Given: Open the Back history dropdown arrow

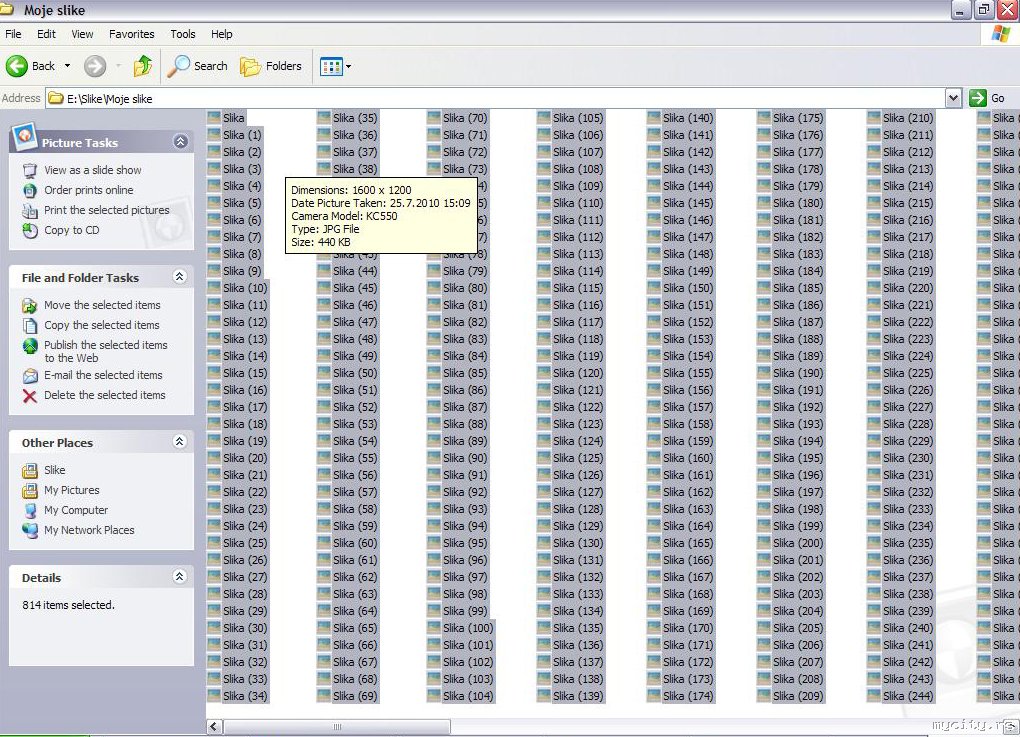Looking at the screenshot, I should coord(68,66).
